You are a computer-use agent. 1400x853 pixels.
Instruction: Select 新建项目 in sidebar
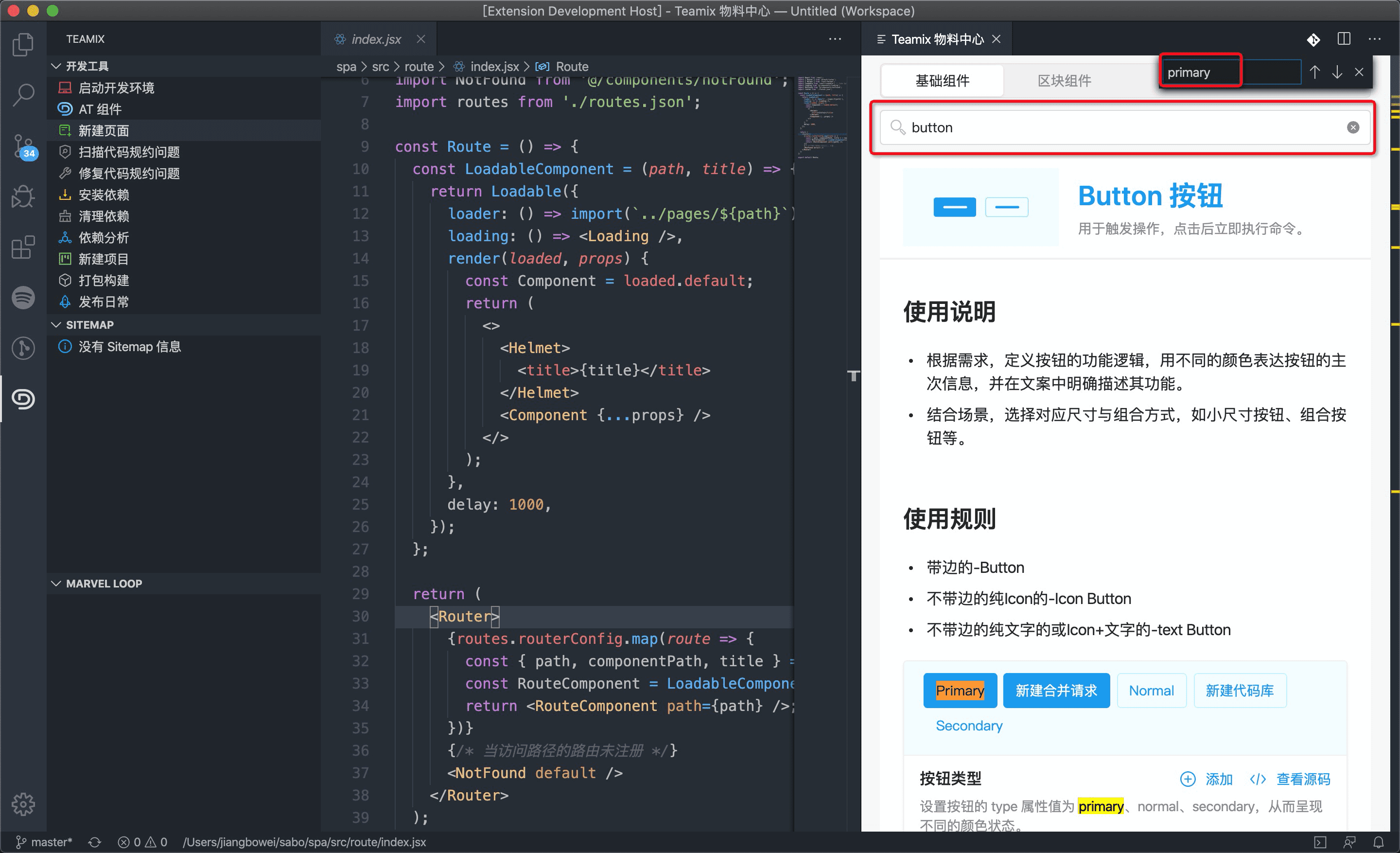coord(184,259)
